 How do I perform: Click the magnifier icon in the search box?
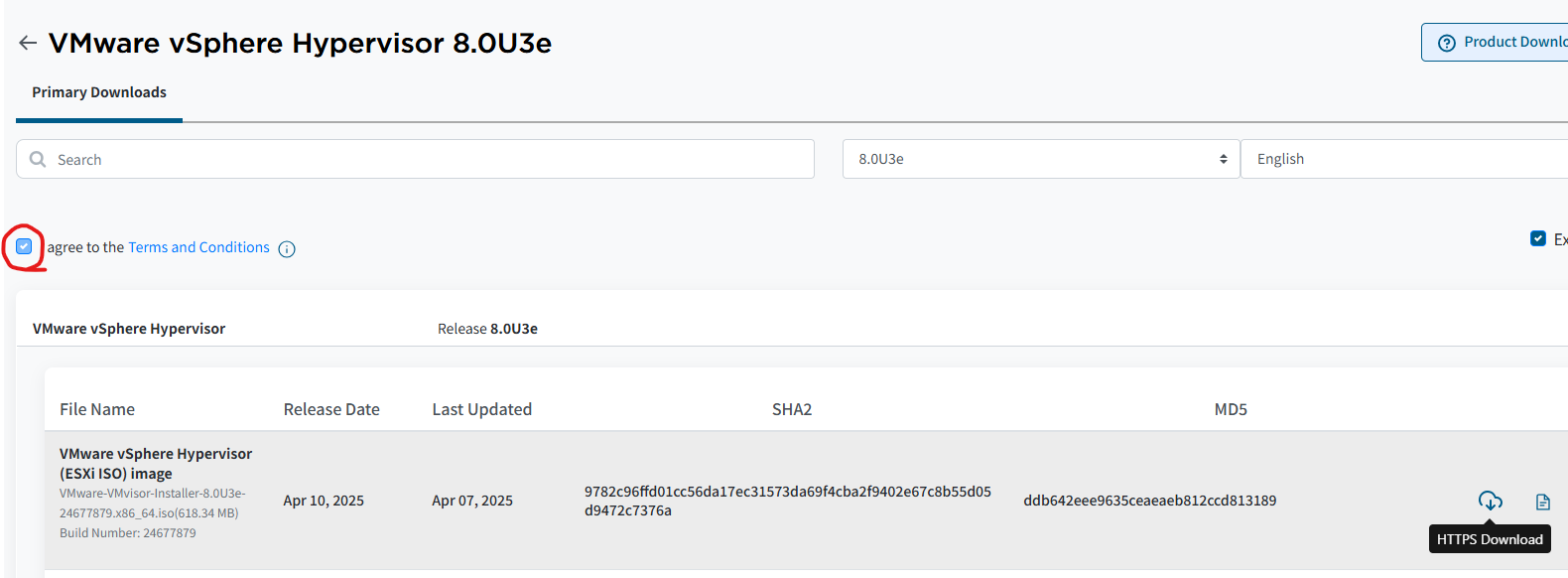point(38,159)
